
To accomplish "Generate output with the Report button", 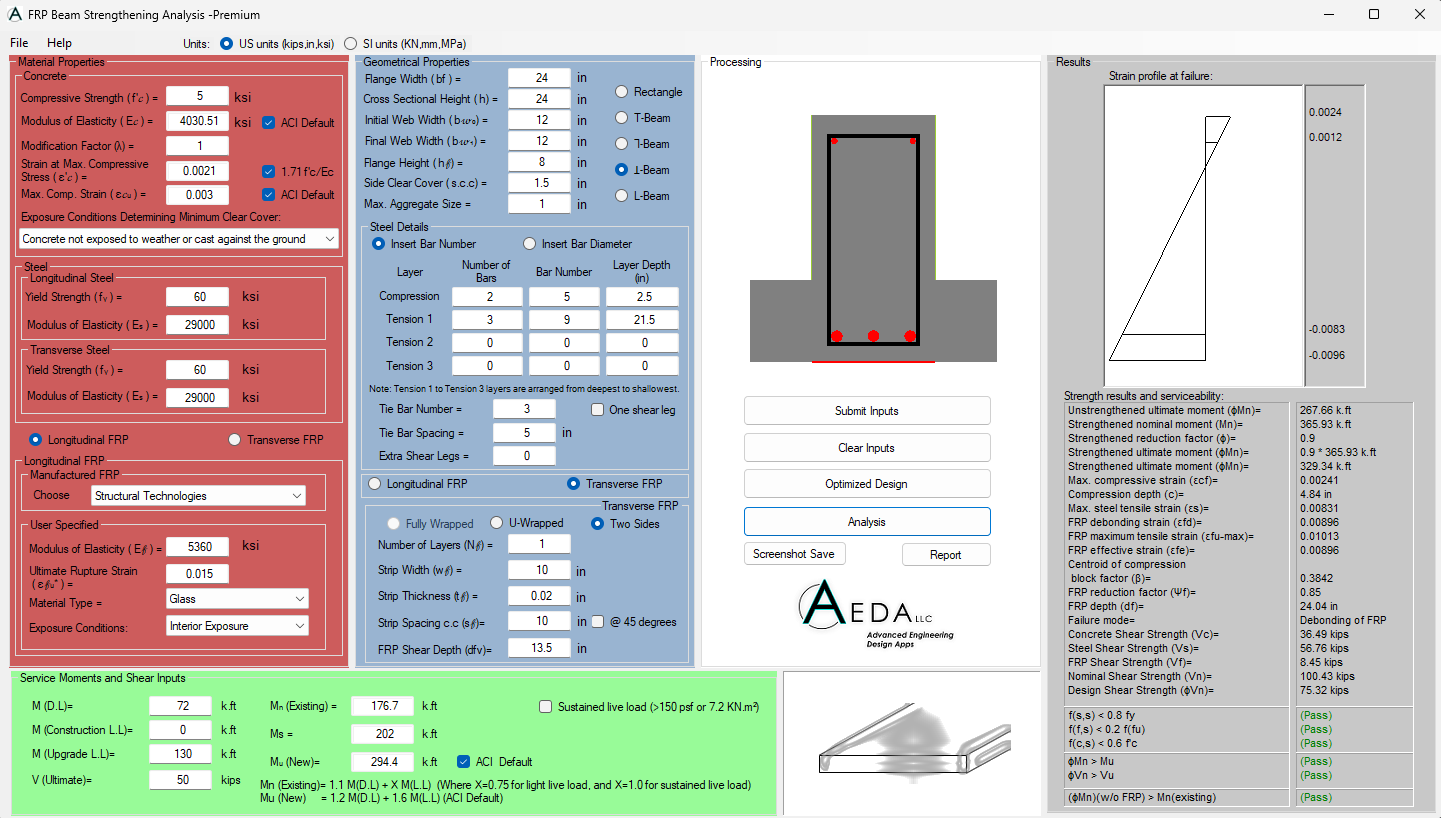I will pos(945,555).
